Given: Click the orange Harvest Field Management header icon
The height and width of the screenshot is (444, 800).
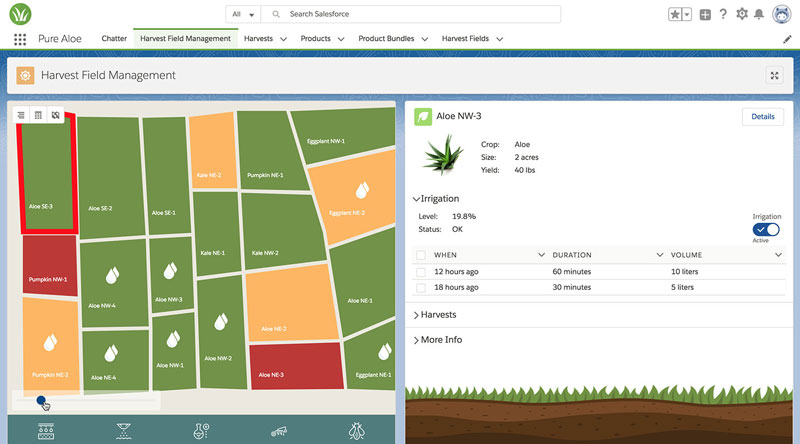Looking at the screenshot, I should [25, 76].
